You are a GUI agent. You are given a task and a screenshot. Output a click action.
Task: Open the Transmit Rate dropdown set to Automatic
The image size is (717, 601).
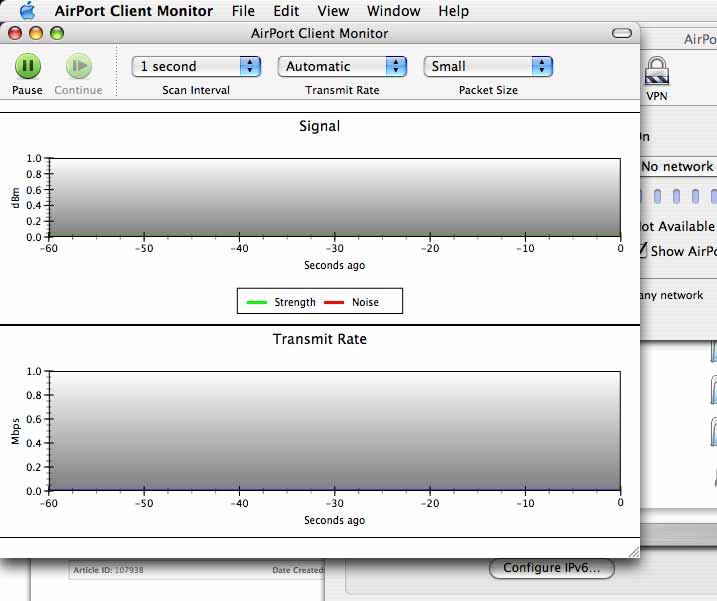coord(342,67)
